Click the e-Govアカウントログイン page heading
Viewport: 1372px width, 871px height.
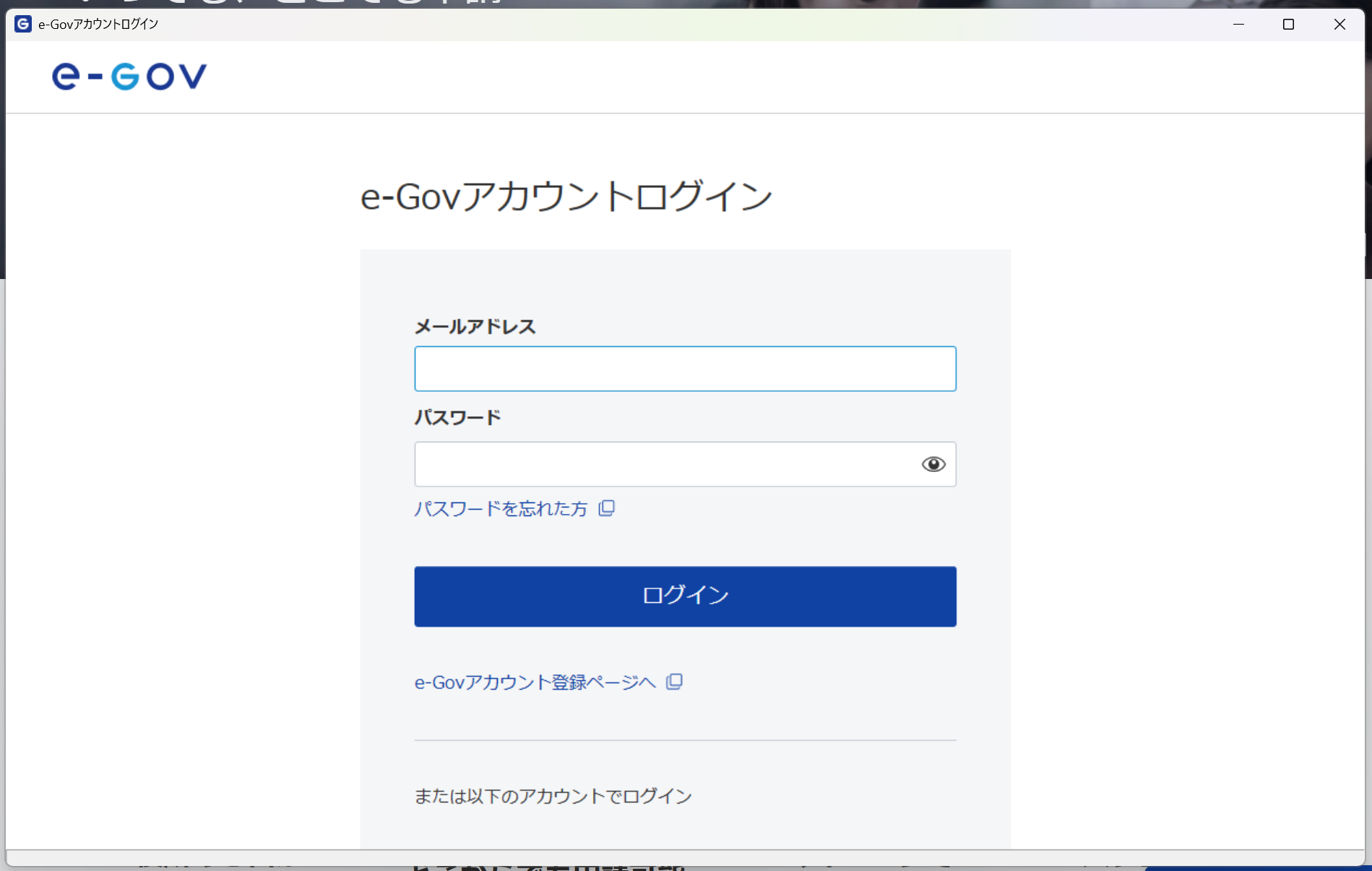point(566,197)
